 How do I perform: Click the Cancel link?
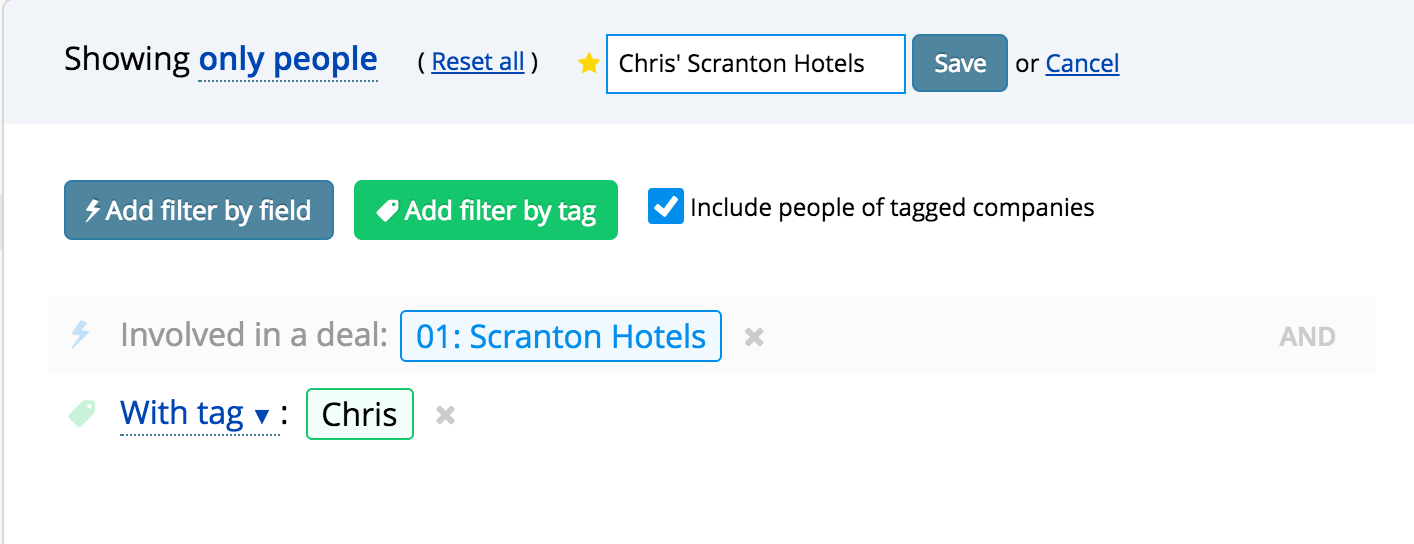coord(1082,64)
